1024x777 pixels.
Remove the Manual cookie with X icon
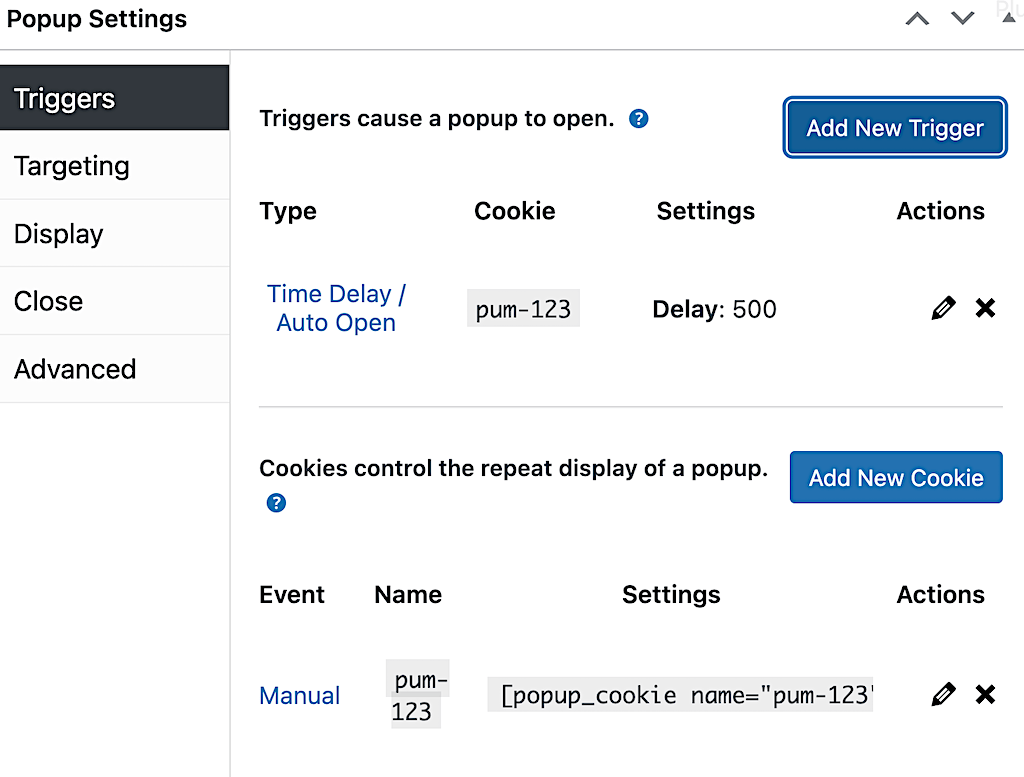coord(985,694)
